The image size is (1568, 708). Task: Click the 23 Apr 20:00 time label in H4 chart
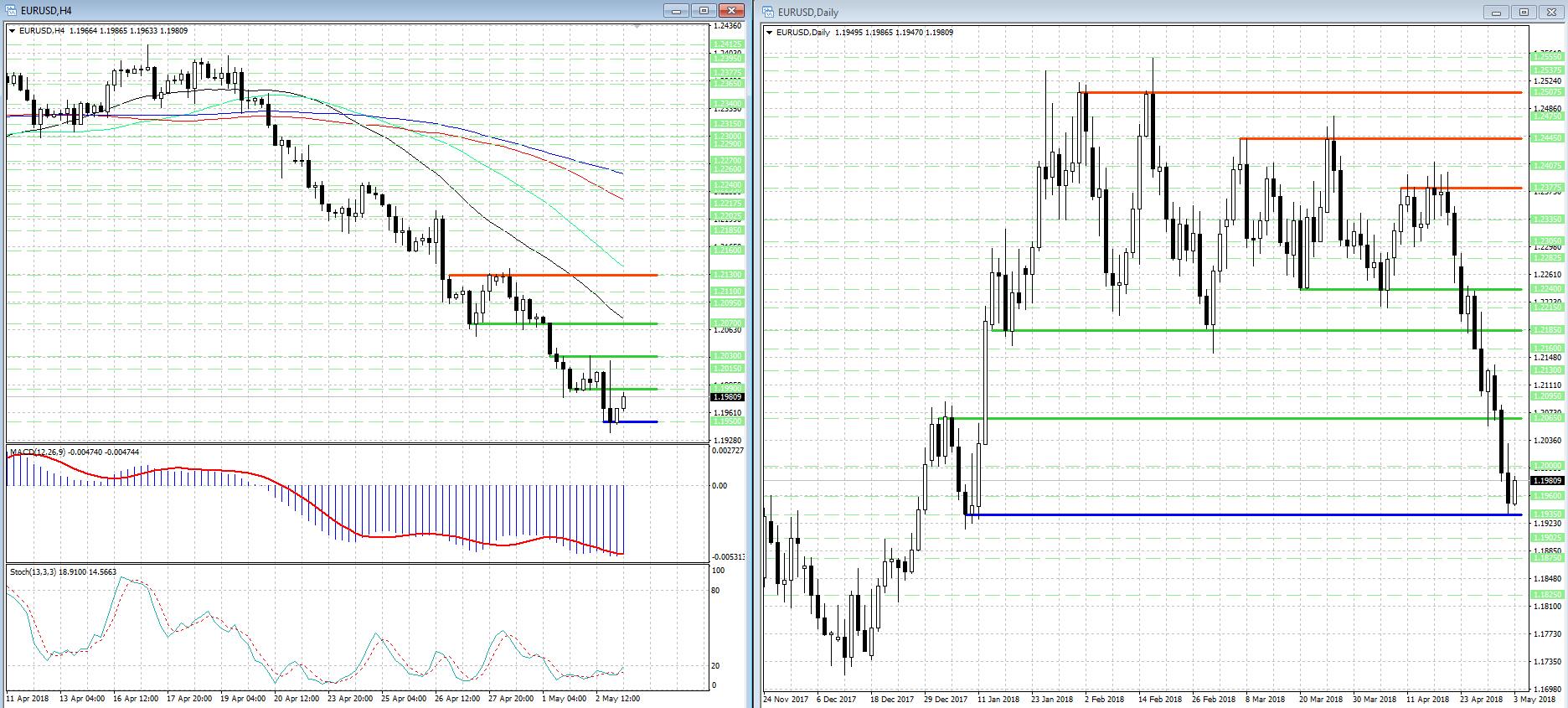[x=350, y=699]
